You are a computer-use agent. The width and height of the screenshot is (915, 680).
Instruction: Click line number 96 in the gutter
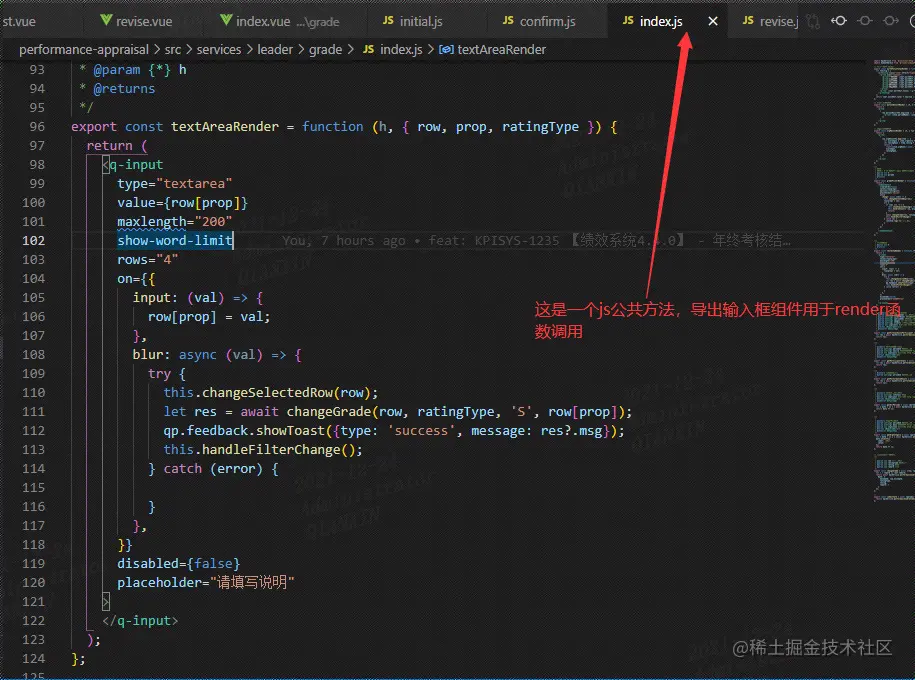click(x=37, y=127)
